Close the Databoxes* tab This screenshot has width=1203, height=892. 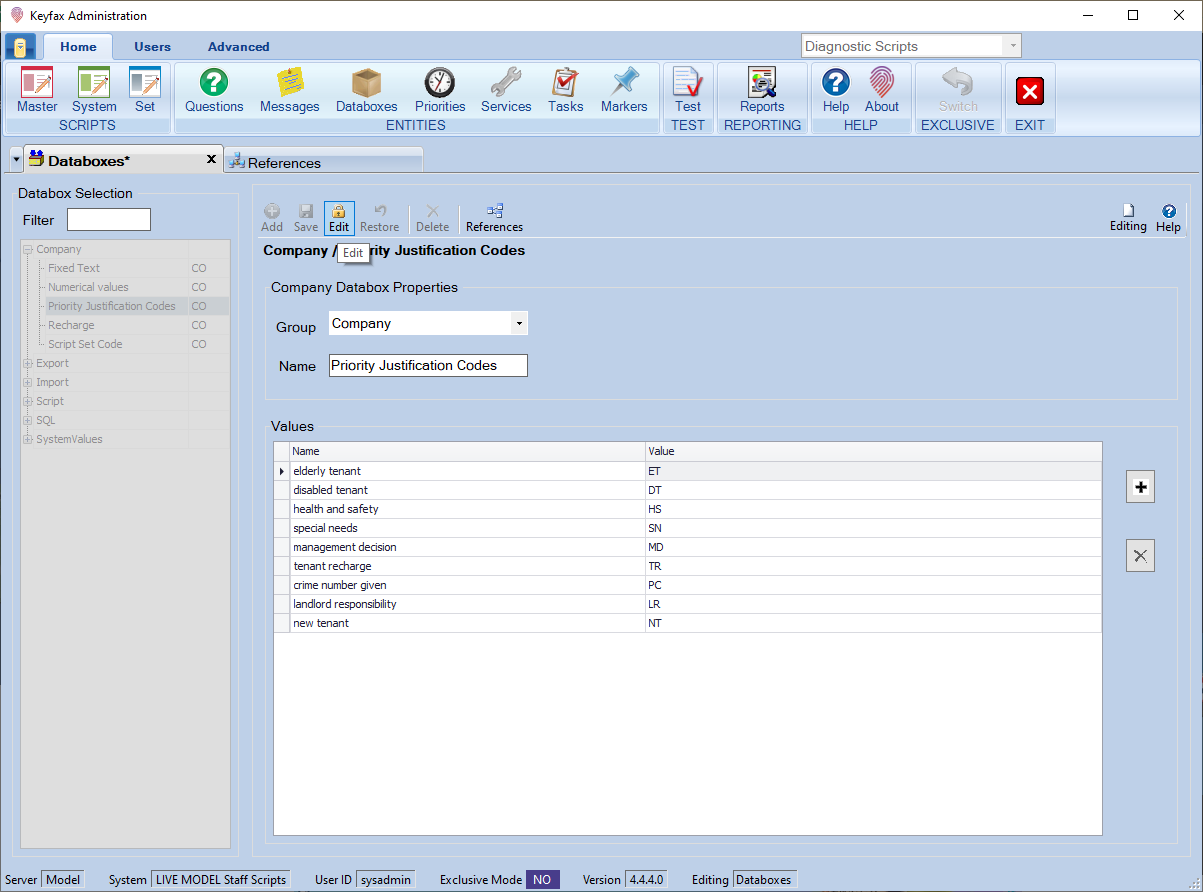point(211,159)
